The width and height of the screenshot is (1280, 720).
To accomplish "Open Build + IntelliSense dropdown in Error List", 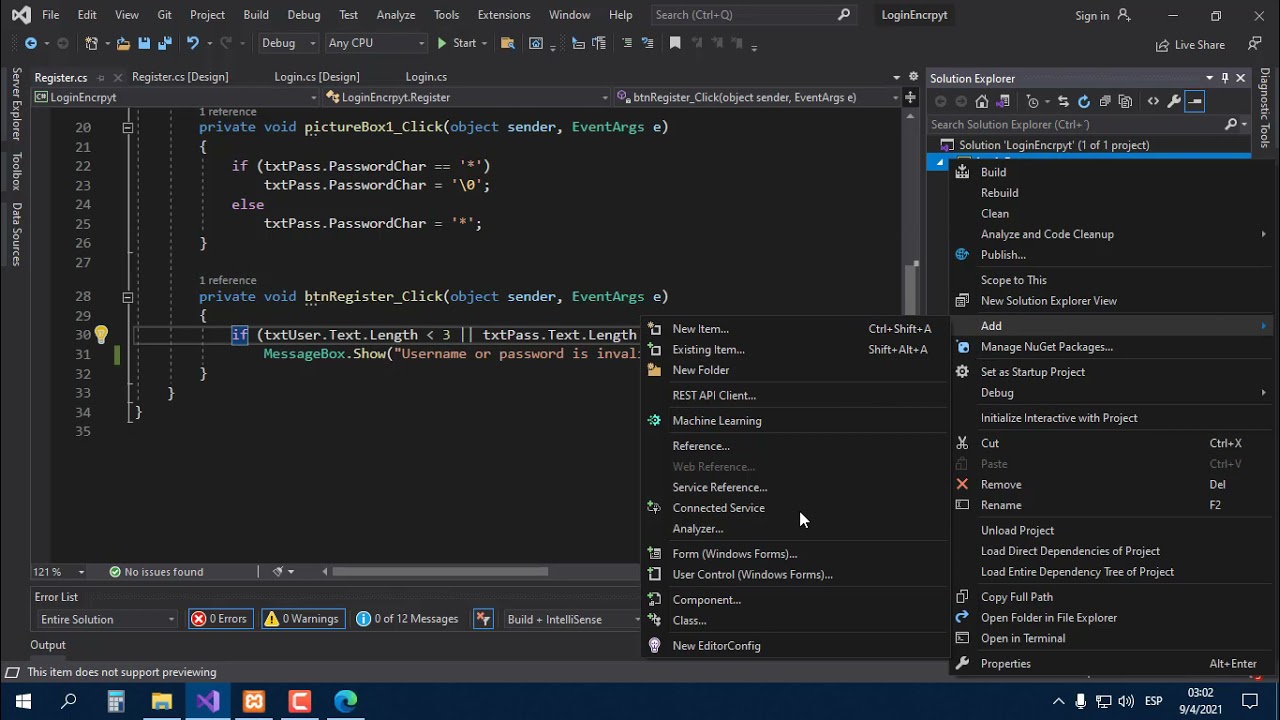I will coord(572,619).
